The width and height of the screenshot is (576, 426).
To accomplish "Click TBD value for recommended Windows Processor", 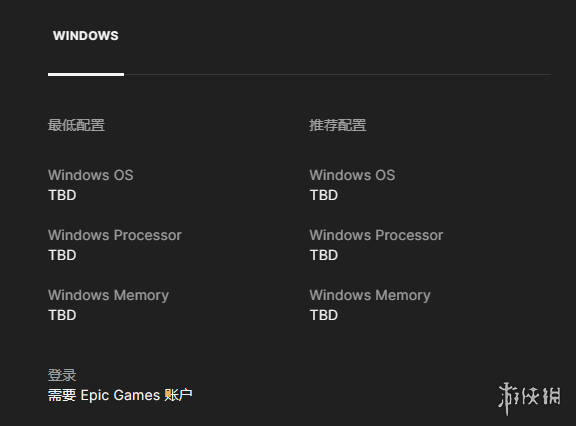I will 324,255.
